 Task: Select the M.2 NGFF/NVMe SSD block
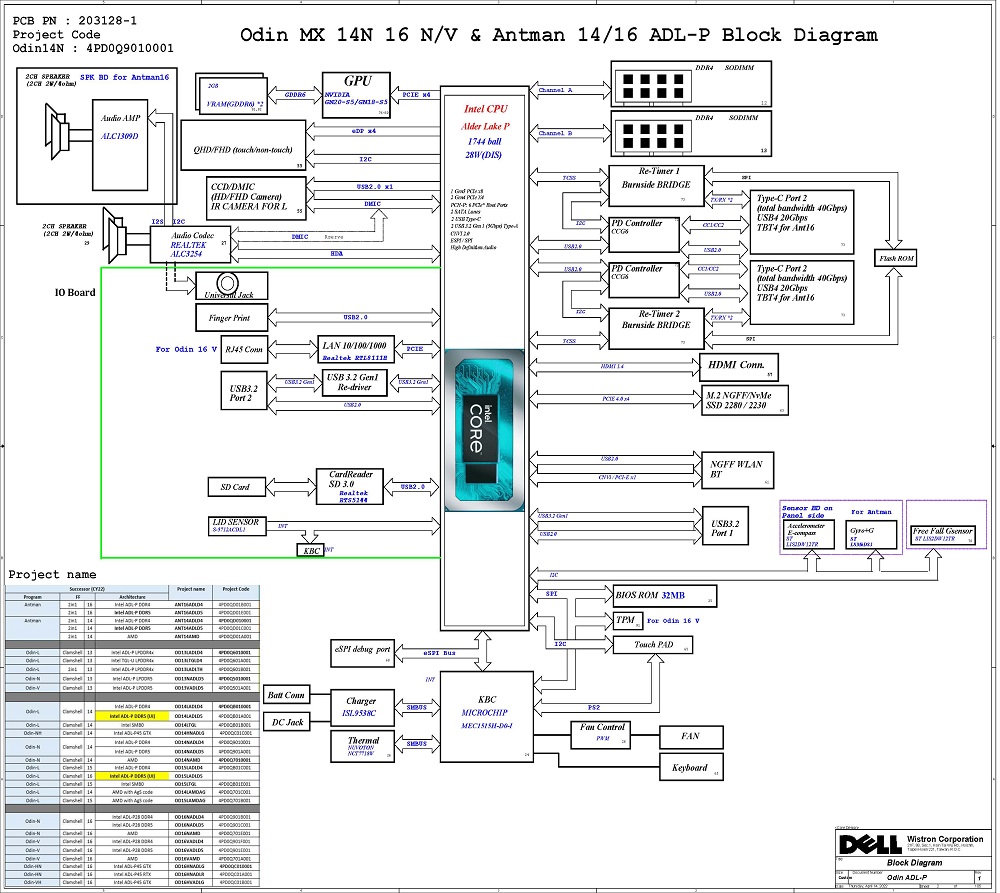pyautogui.click(x=744, y=401)
